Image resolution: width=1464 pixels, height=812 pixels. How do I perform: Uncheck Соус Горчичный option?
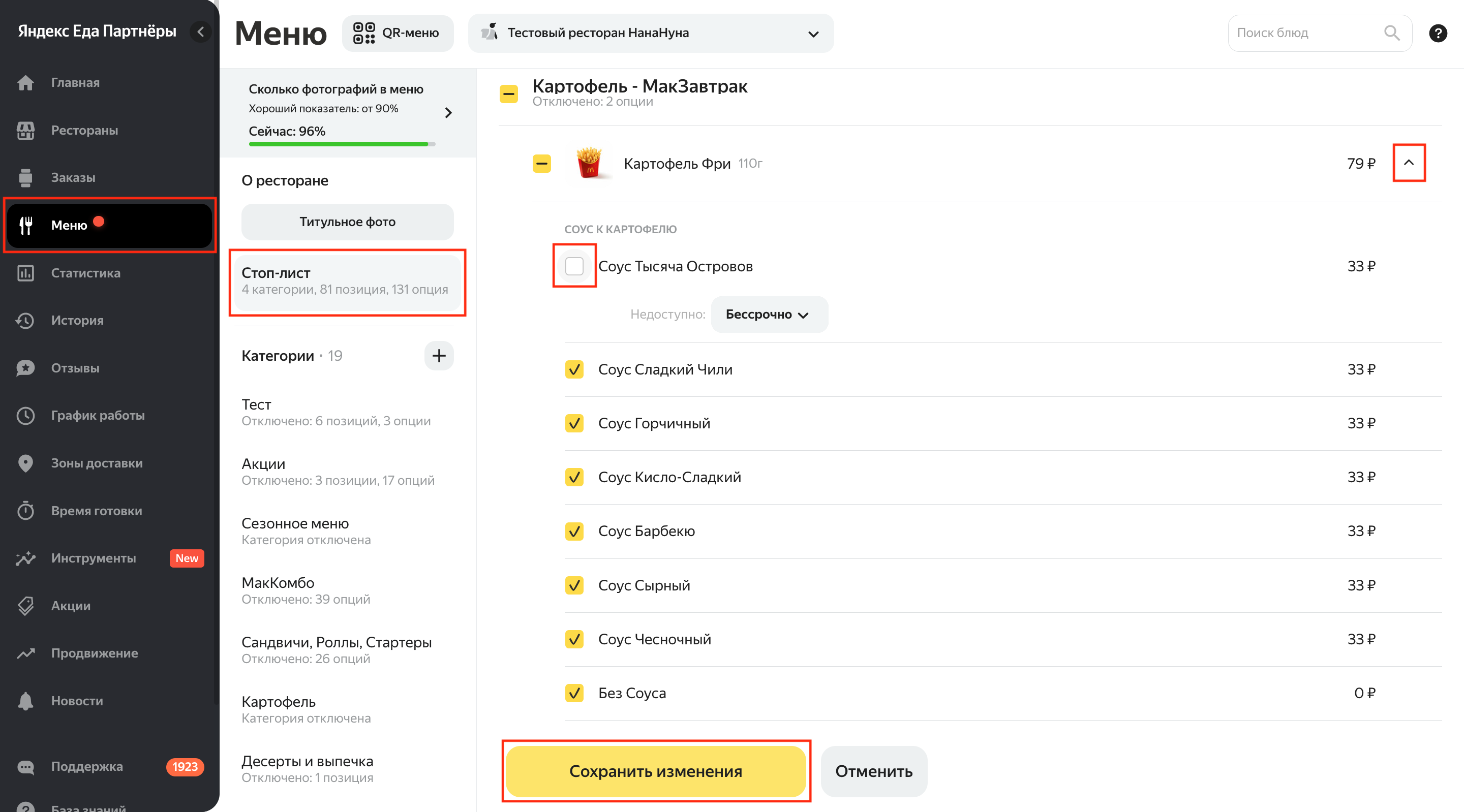pos(574,423)
